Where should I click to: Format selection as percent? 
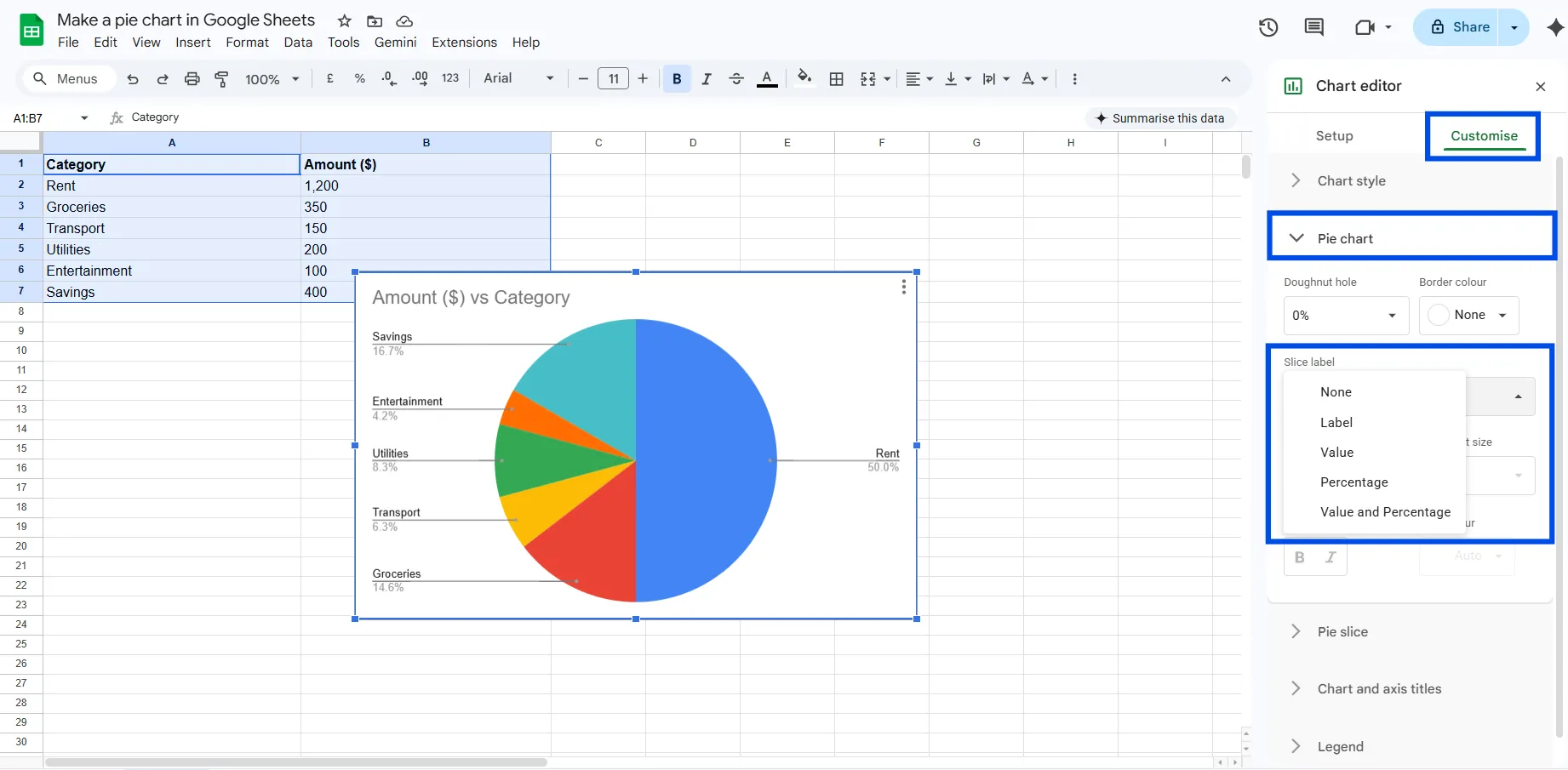pyautogui.click(x=359, y=78)
